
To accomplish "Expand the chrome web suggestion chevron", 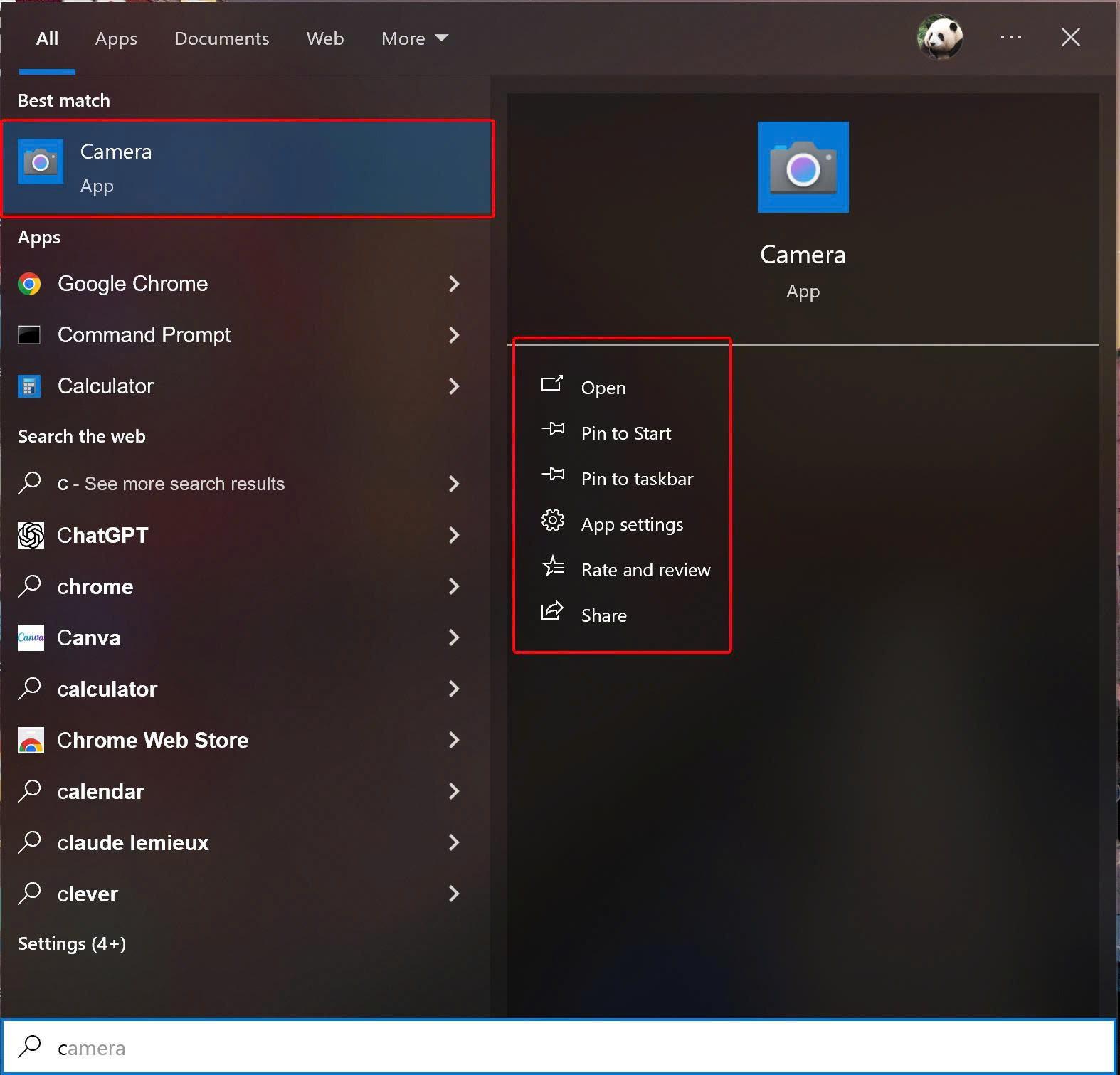I will point(454,586).
